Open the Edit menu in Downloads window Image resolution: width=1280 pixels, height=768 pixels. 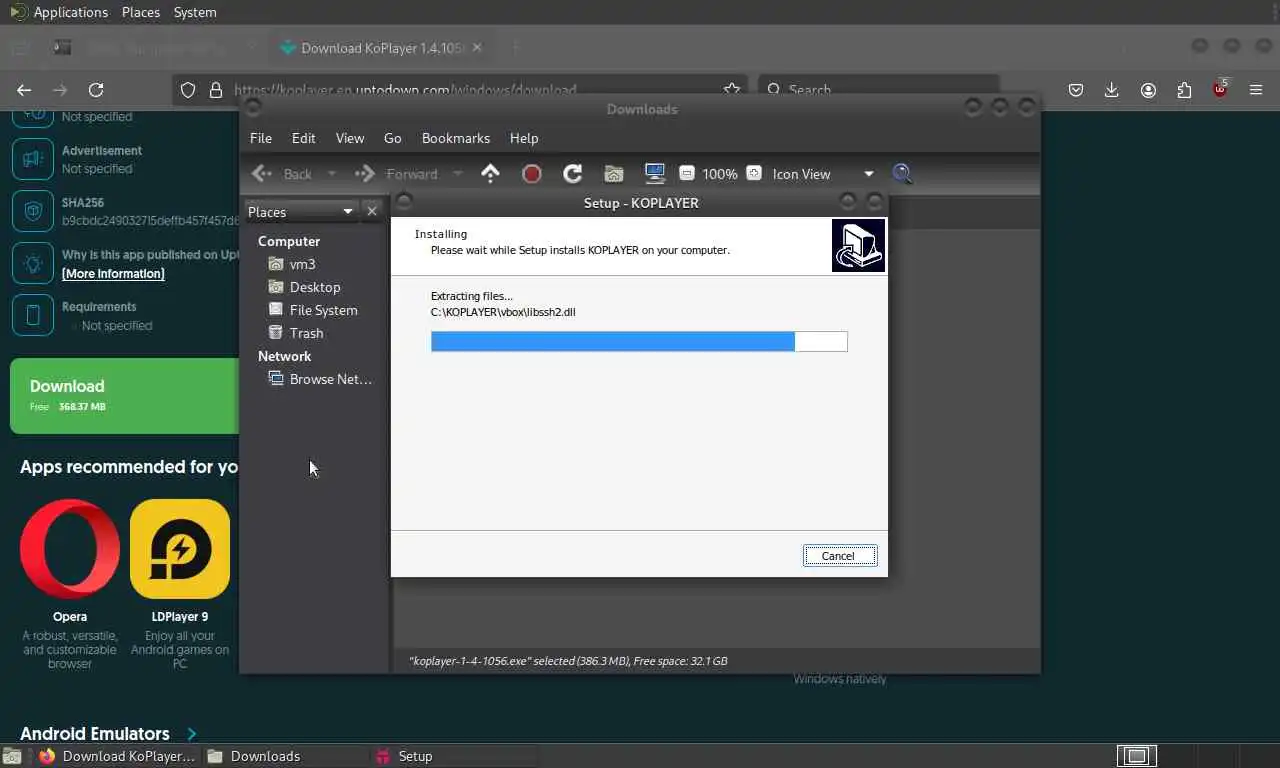(x=303, y=138)
